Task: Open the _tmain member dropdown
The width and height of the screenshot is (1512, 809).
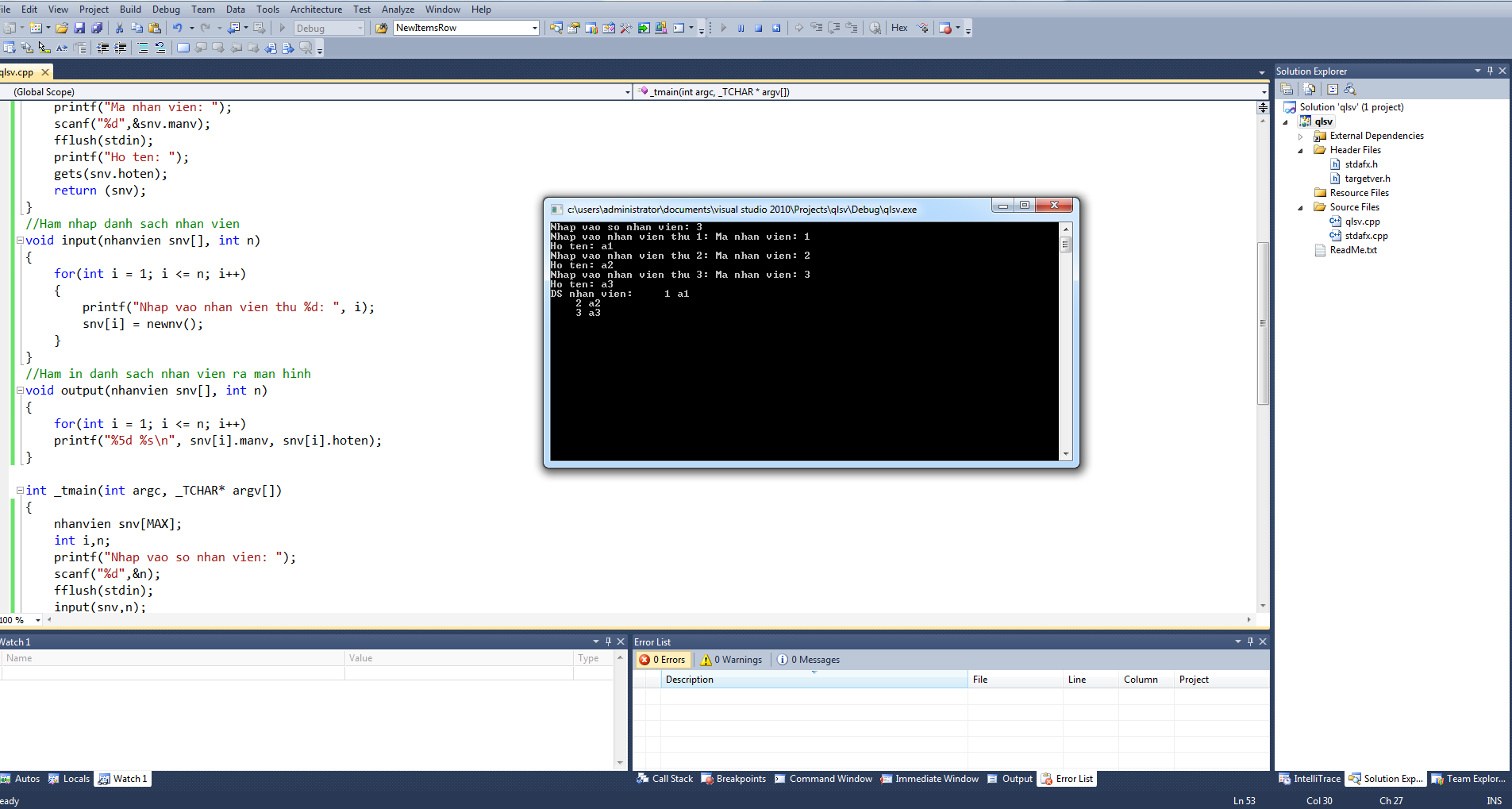Action: click(1264, 92)
